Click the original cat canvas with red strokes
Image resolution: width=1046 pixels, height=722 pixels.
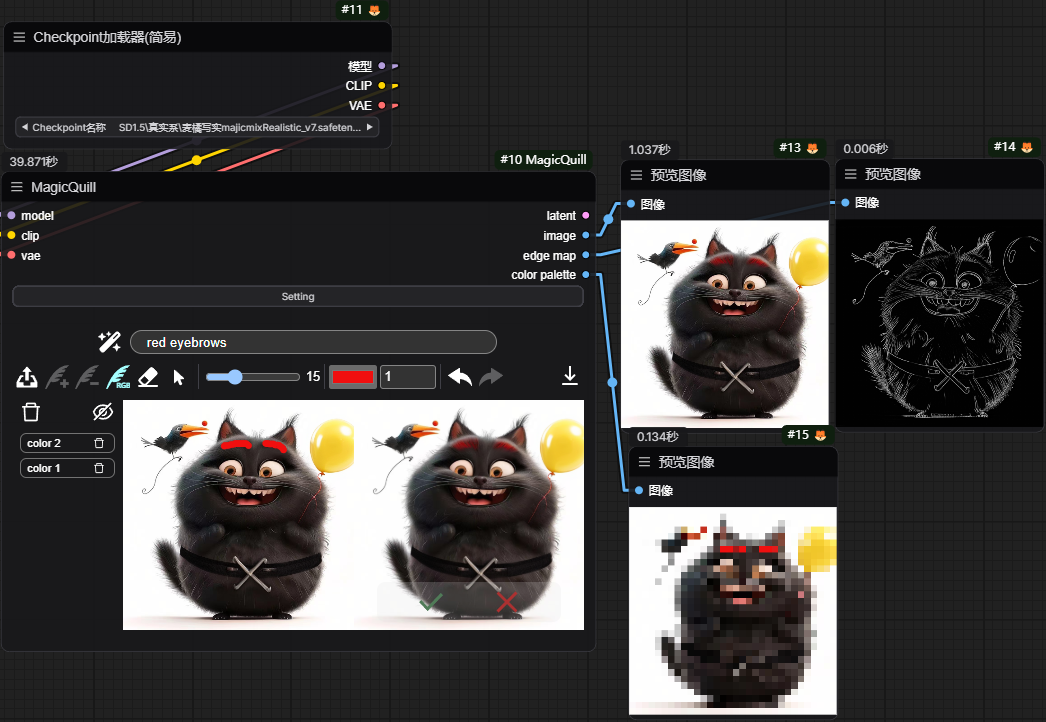238,514
